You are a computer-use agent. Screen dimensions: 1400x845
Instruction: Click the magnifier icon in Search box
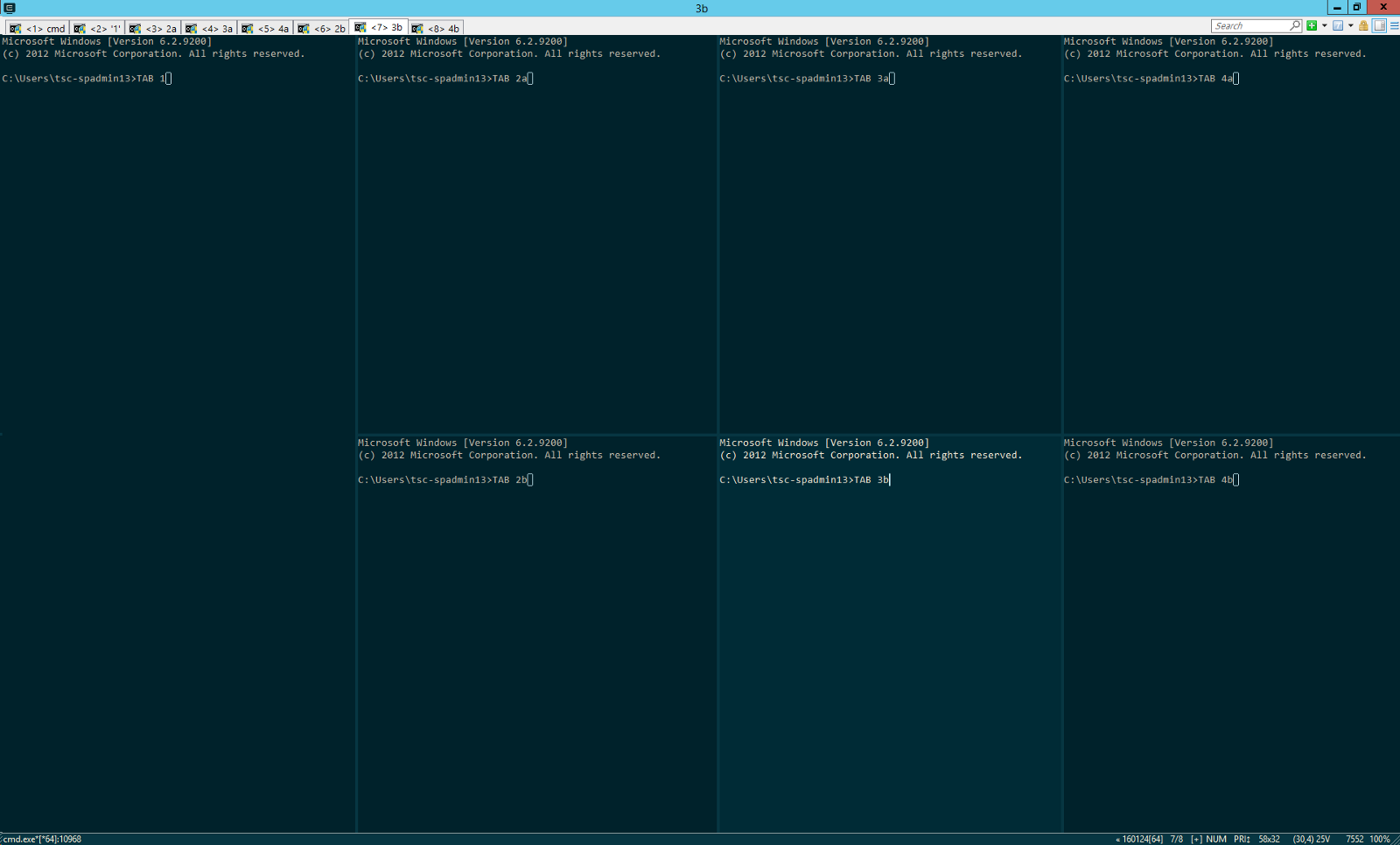coord(1294,26)
